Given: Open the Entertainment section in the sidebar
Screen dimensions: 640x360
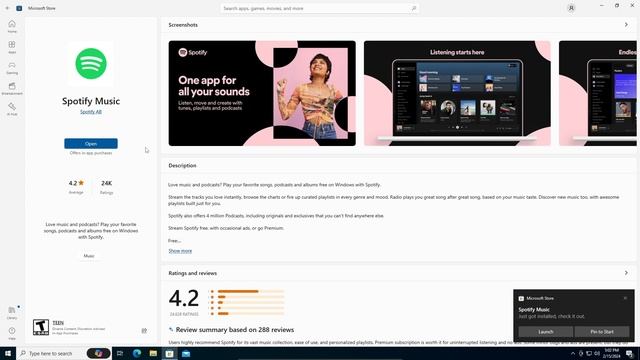Looking at the screenshot, I should (x=12, y=89).
